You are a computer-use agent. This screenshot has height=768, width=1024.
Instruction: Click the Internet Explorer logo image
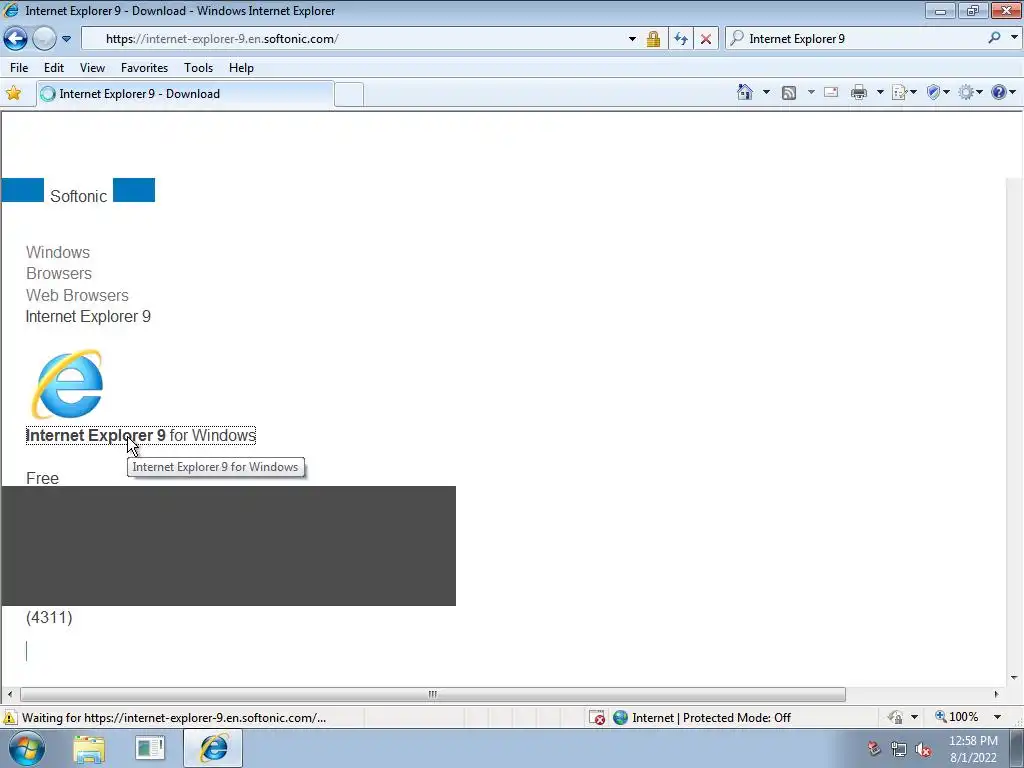pyautogui.click(x=67, y=384)
